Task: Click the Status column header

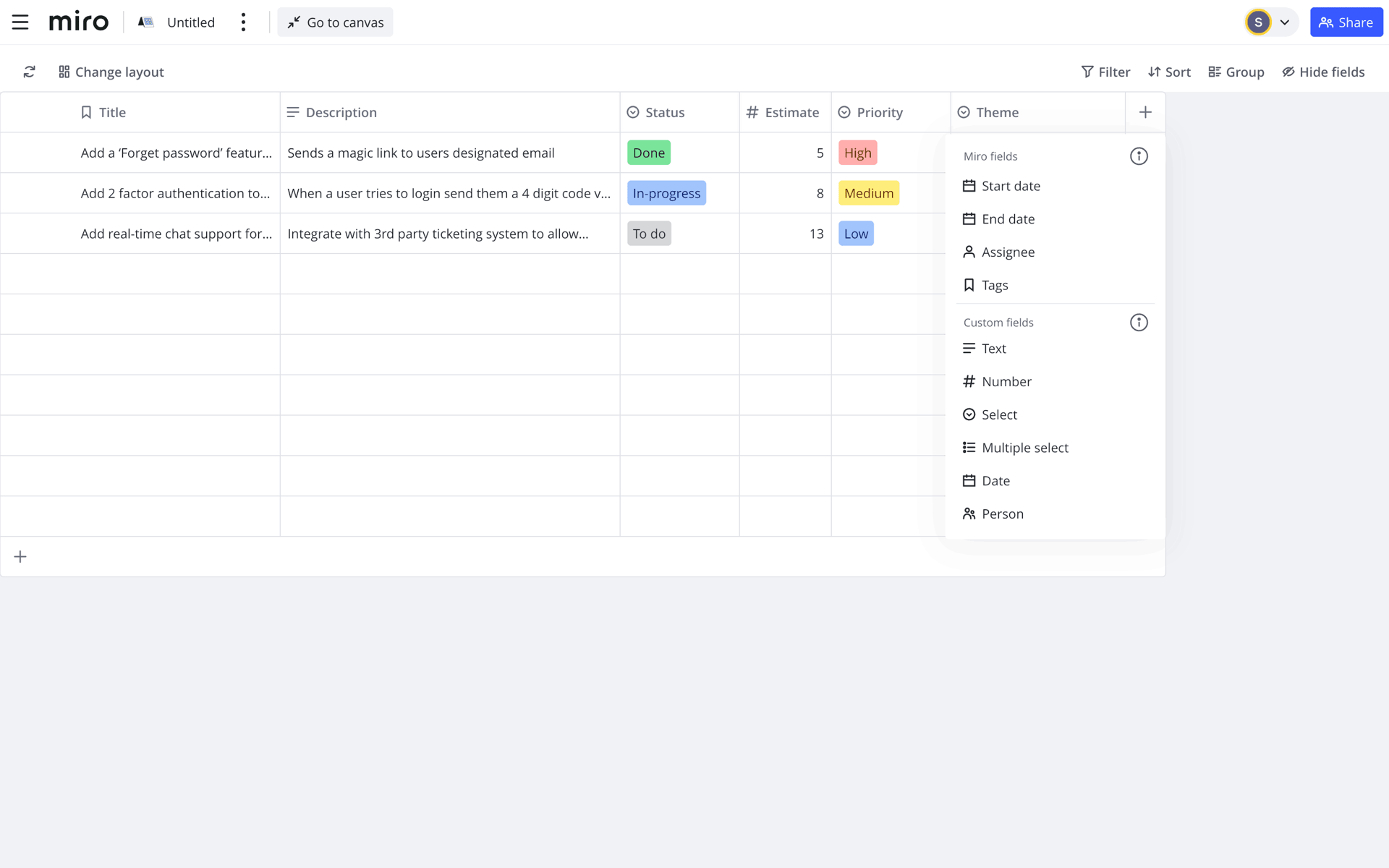Action: (x=679, y=112)
